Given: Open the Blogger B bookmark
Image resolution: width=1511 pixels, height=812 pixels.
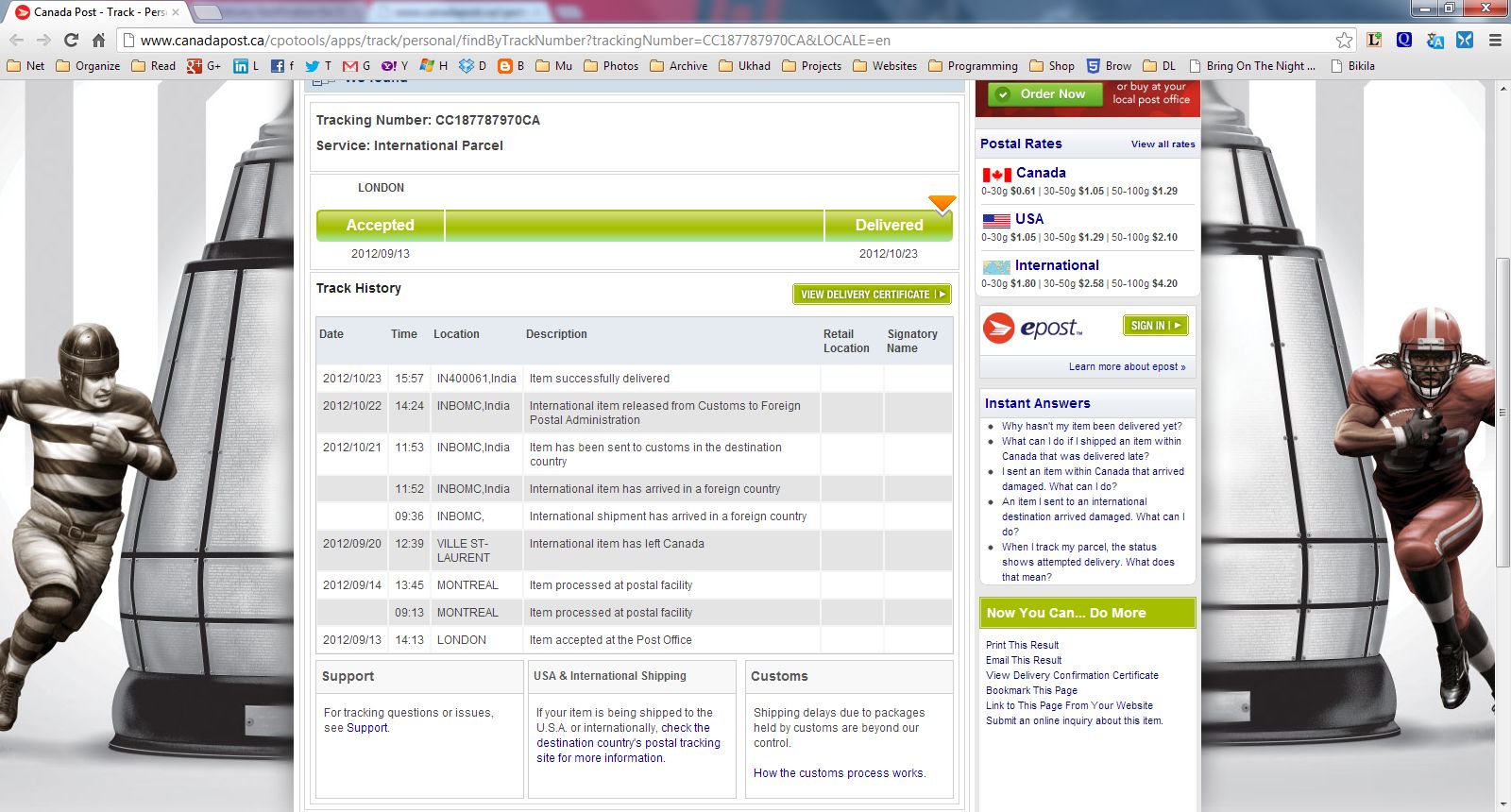Looking at the screenshot, I should pyautogui.click(x=511, y=66).
